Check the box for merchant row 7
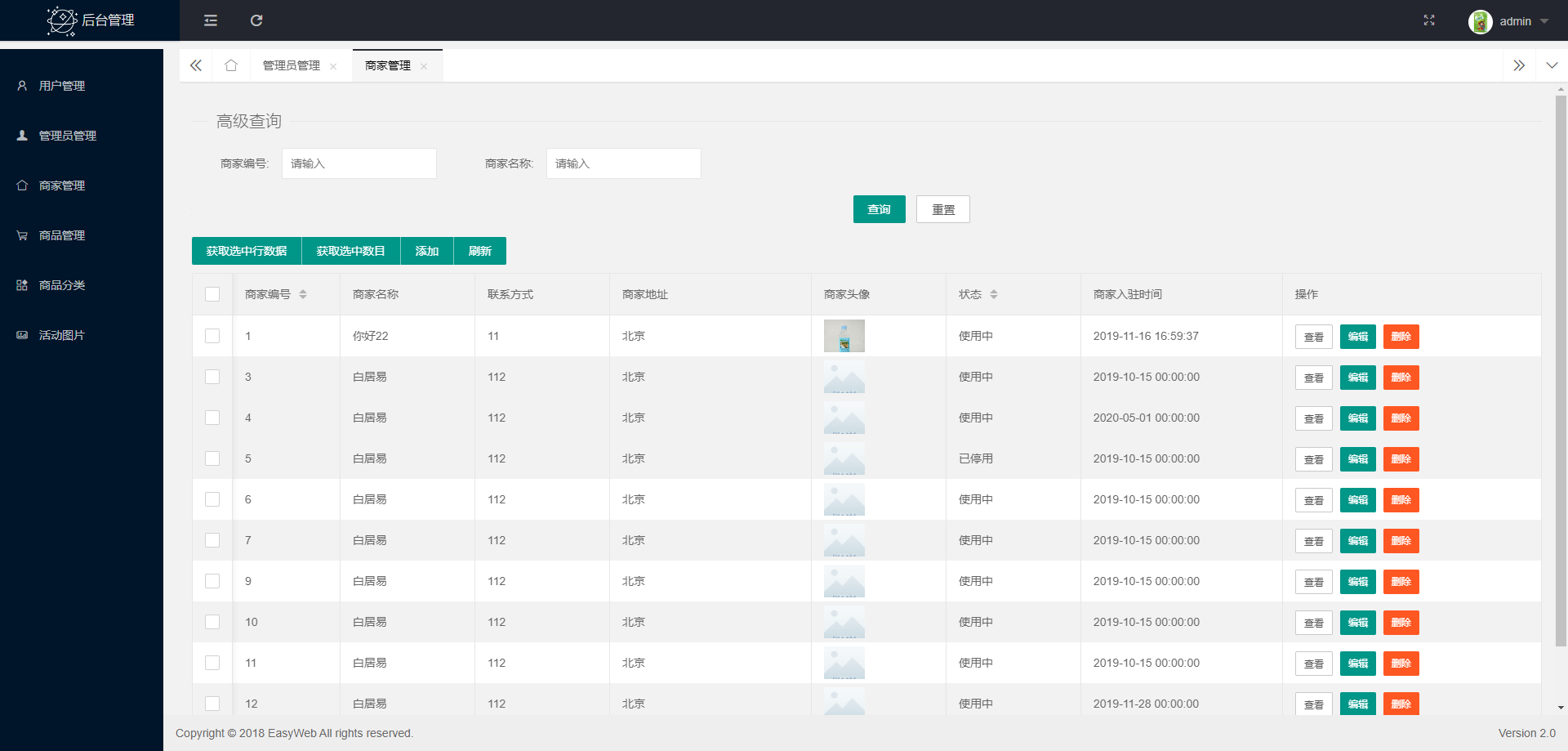 click(x=212, y=540)
